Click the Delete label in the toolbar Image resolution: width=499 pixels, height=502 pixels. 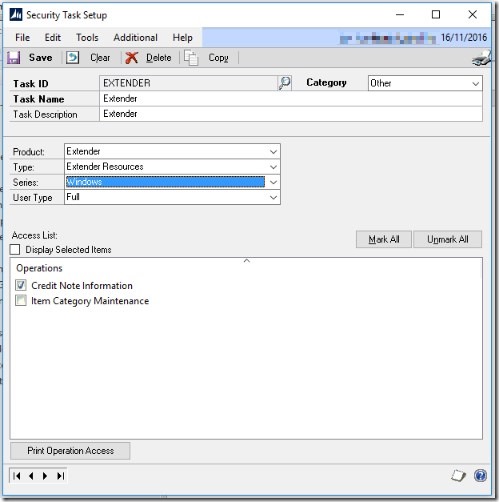[x=159, y=58]
